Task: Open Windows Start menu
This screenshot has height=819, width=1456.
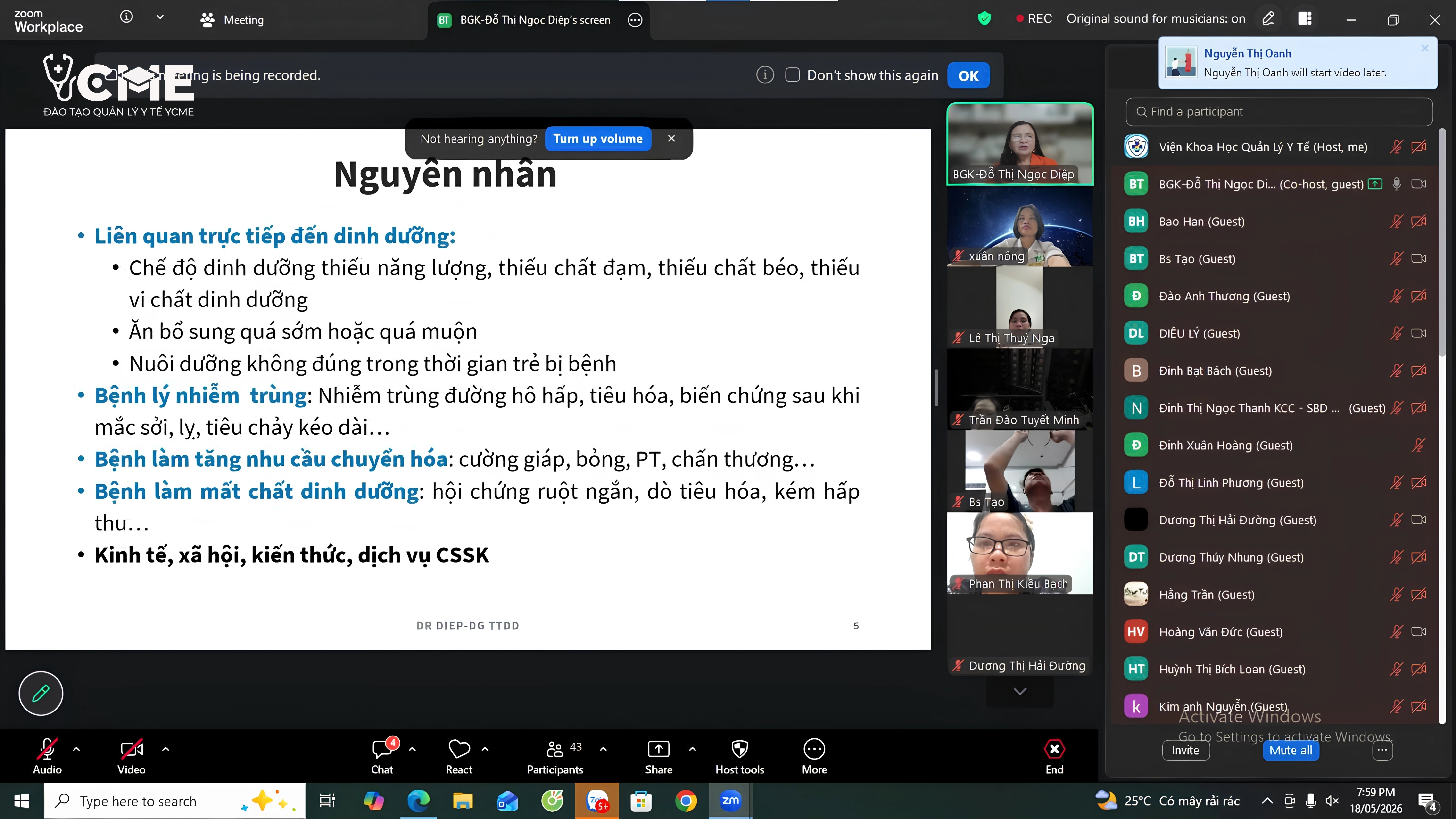Action: (x=22, y=801)
